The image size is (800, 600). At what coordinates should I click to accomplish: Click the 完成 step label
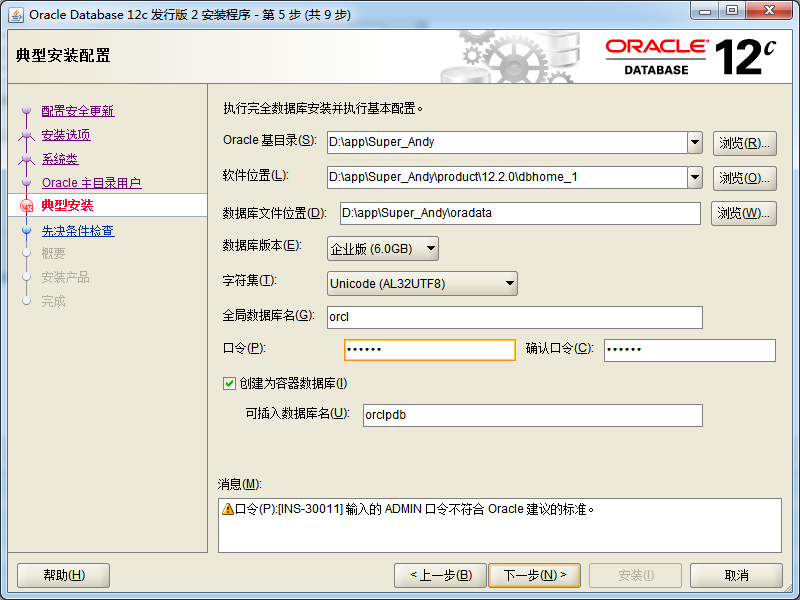pos(54,302)
